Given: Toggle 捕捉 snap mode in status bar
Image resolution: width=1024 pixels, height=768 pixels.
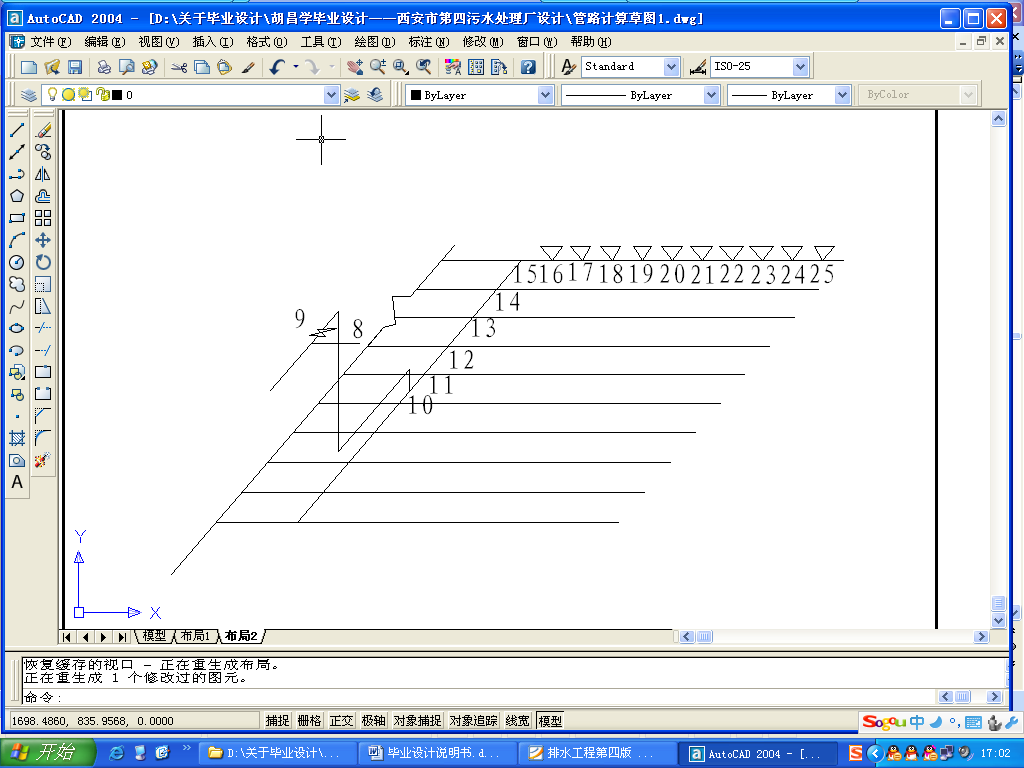Looking at the screenshot, I should (x=278, y=720).
